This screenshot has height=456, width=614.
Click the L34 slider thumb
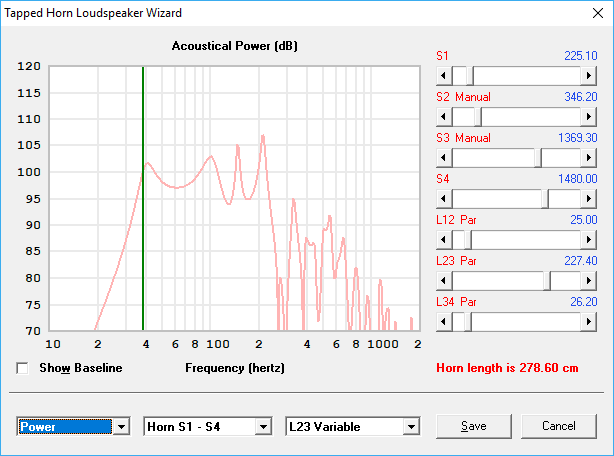pyautogui.click(x=468, y=322)
